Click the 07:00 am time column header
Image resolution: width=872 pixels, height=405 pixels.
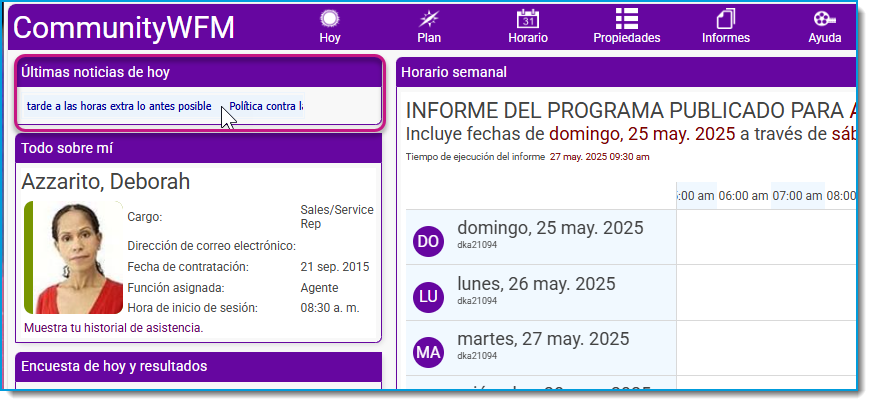[x=797, y=196]
